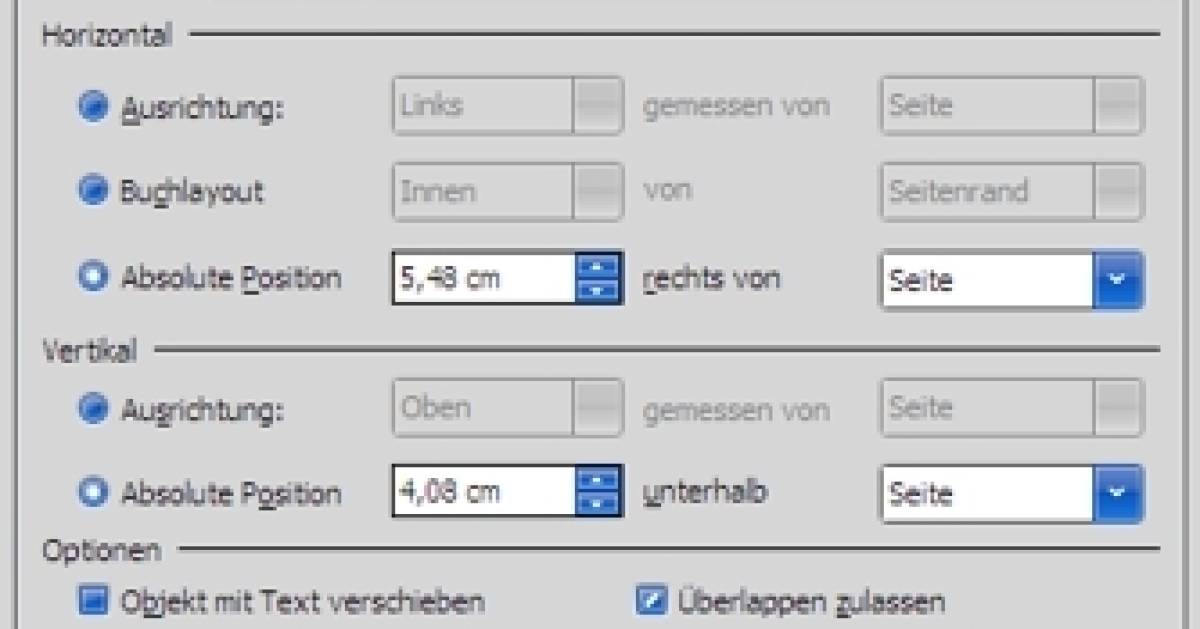
Task: Open vertical gemessen von Seite dropdown
Action: (x=1119, y=407)
